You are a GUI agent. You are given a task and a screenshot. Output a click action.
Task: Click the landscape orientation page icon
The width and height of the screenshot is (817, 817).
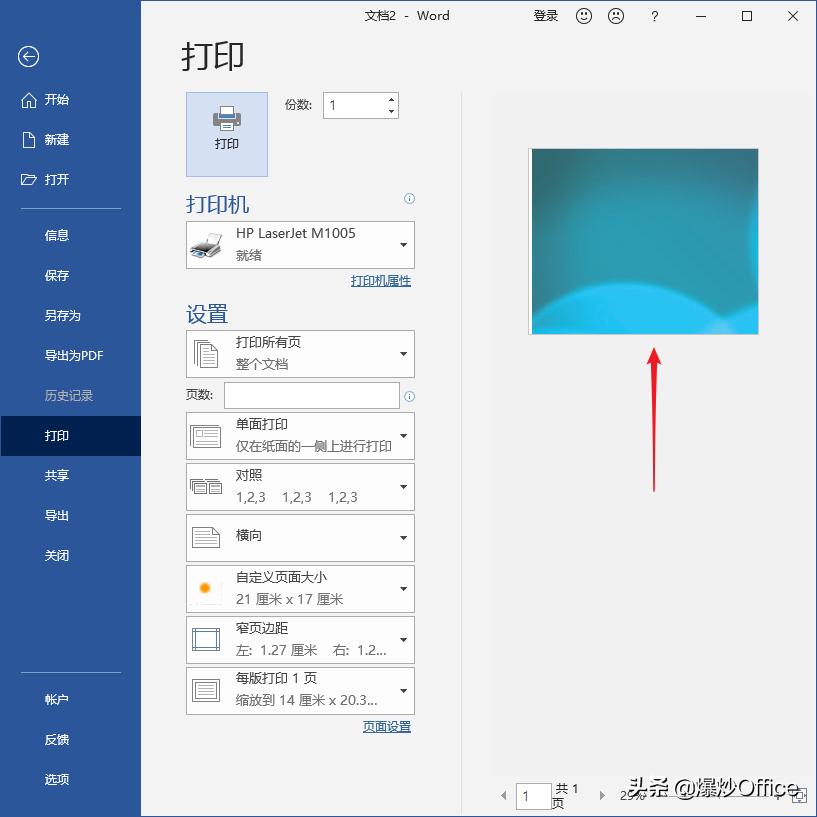(x=205, y=538)
